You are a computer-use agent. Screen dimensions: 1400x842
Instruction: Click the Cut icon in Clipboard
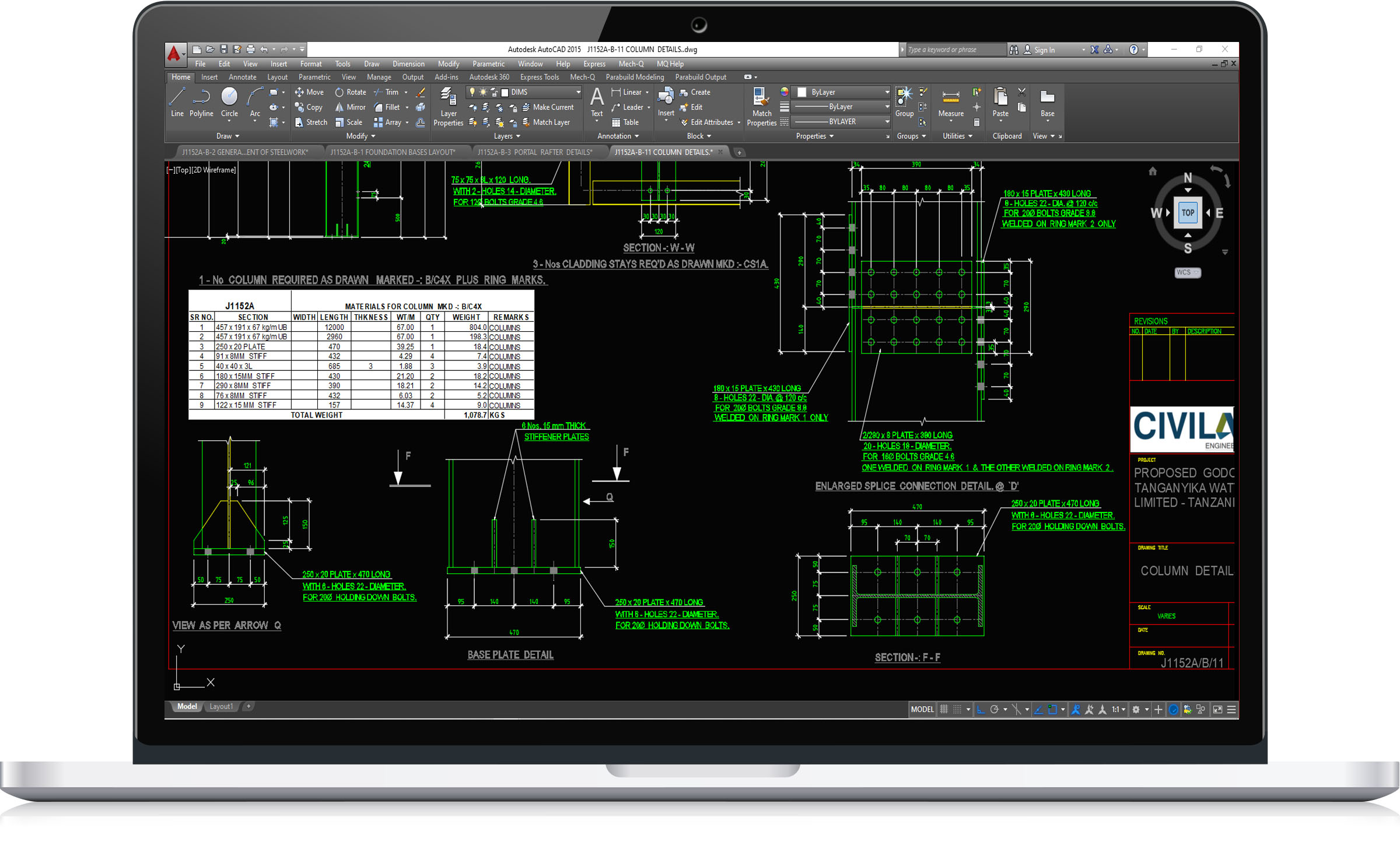click(x=1022, y=92)
